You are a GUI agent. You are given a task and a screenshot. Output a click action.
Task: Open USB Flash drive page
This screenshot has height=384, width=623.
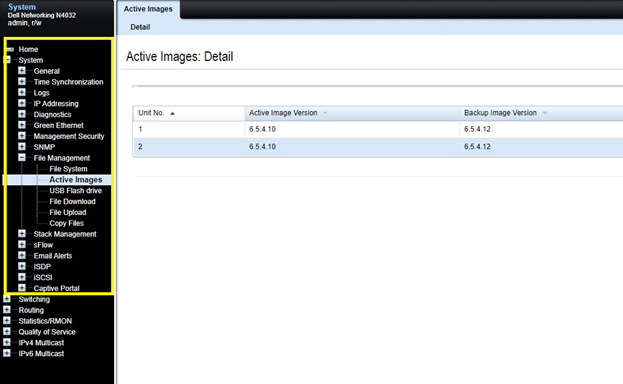(x=75, y=190)
